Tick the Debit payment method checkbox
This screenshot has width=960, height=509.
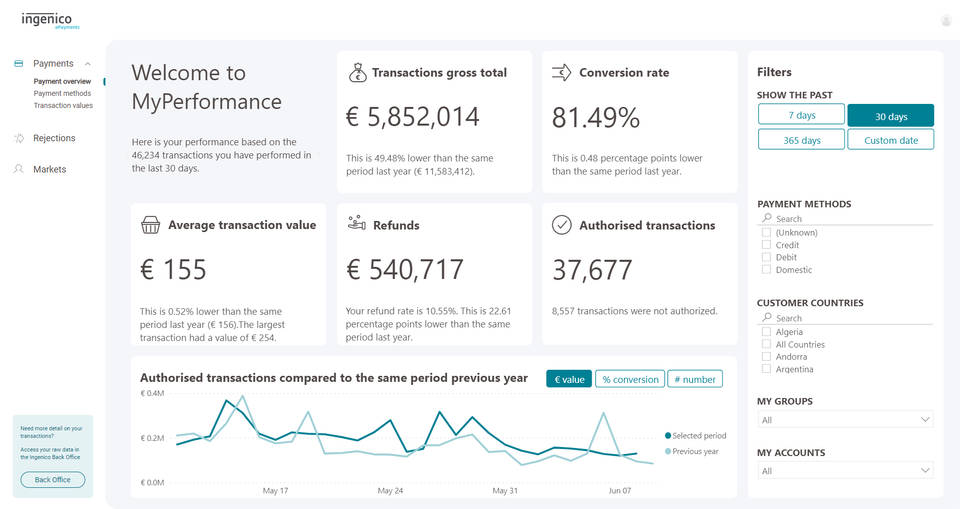click(x=766, y=257)
